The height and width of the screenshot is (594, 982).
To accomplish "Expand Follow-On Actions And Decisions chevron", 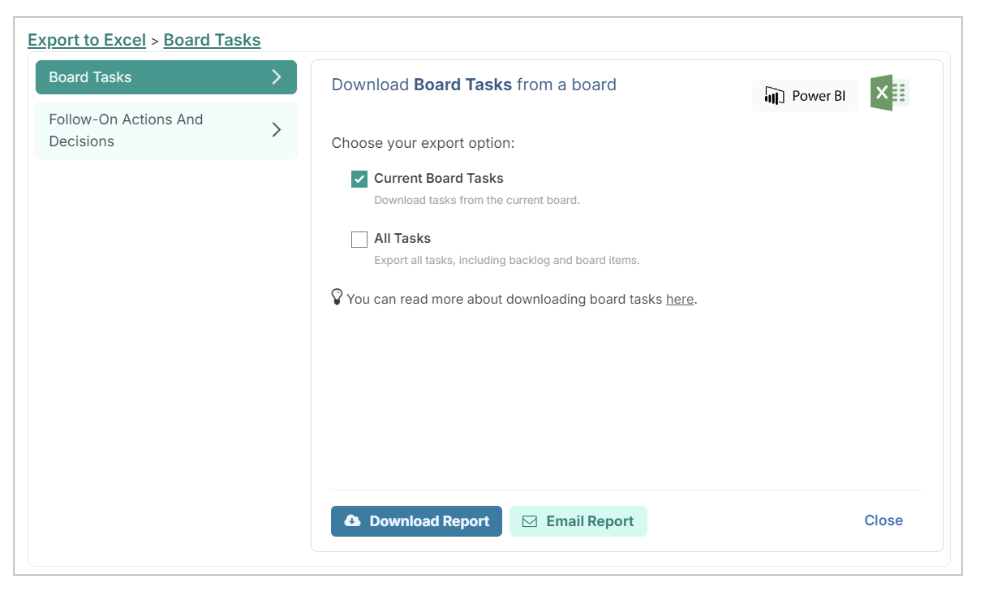I will [x=276, y=130].
